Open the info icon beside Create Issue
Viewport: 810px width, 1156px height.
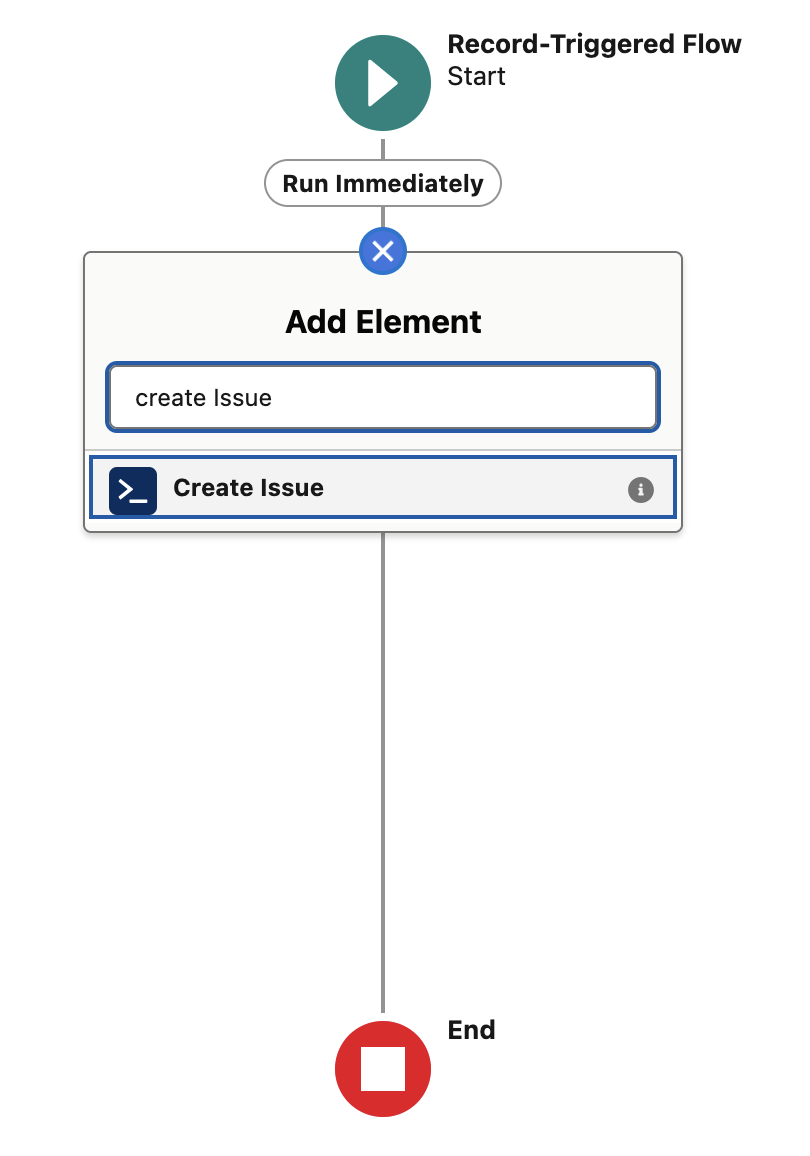(640, 490)
